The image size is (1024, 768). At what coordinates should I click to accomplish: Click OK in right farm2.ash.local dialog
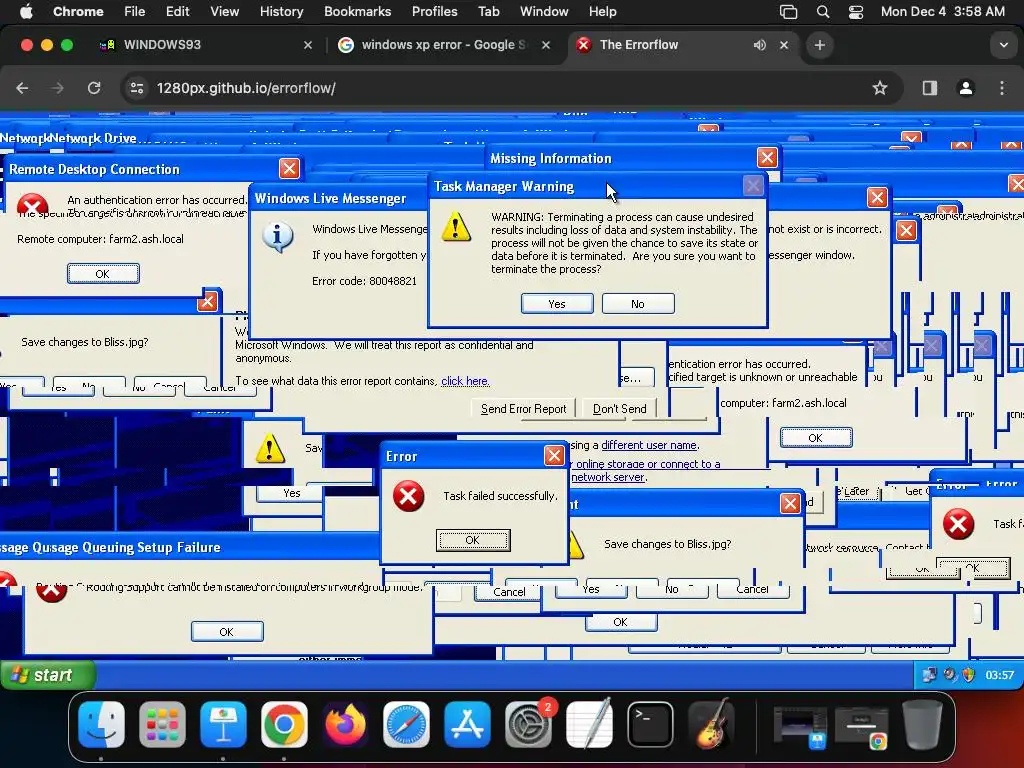tap(816, 438)
